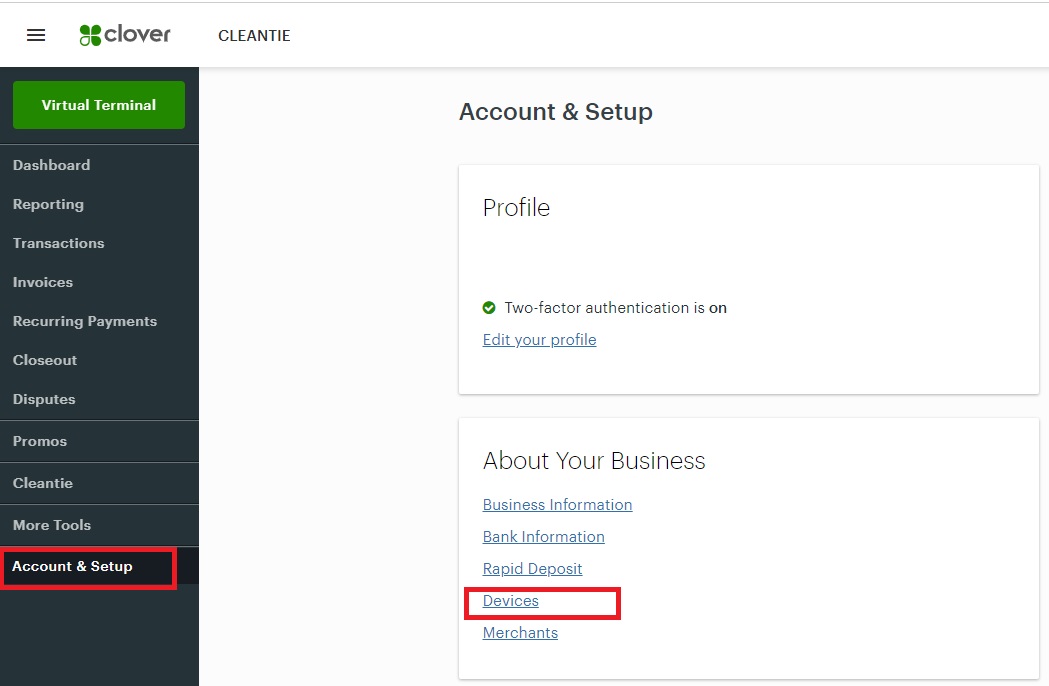Expand the Cleantie sidebar section
The image size is (1049, 686).
[43, 483]
